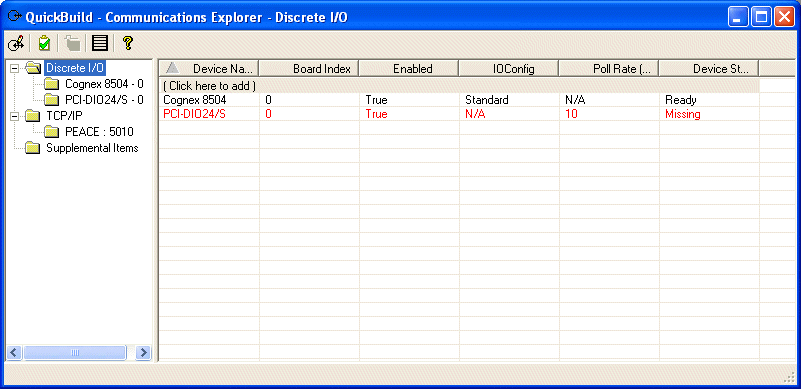
Task: Close the Communications Explorer window
Action: (x=784, y=17)
